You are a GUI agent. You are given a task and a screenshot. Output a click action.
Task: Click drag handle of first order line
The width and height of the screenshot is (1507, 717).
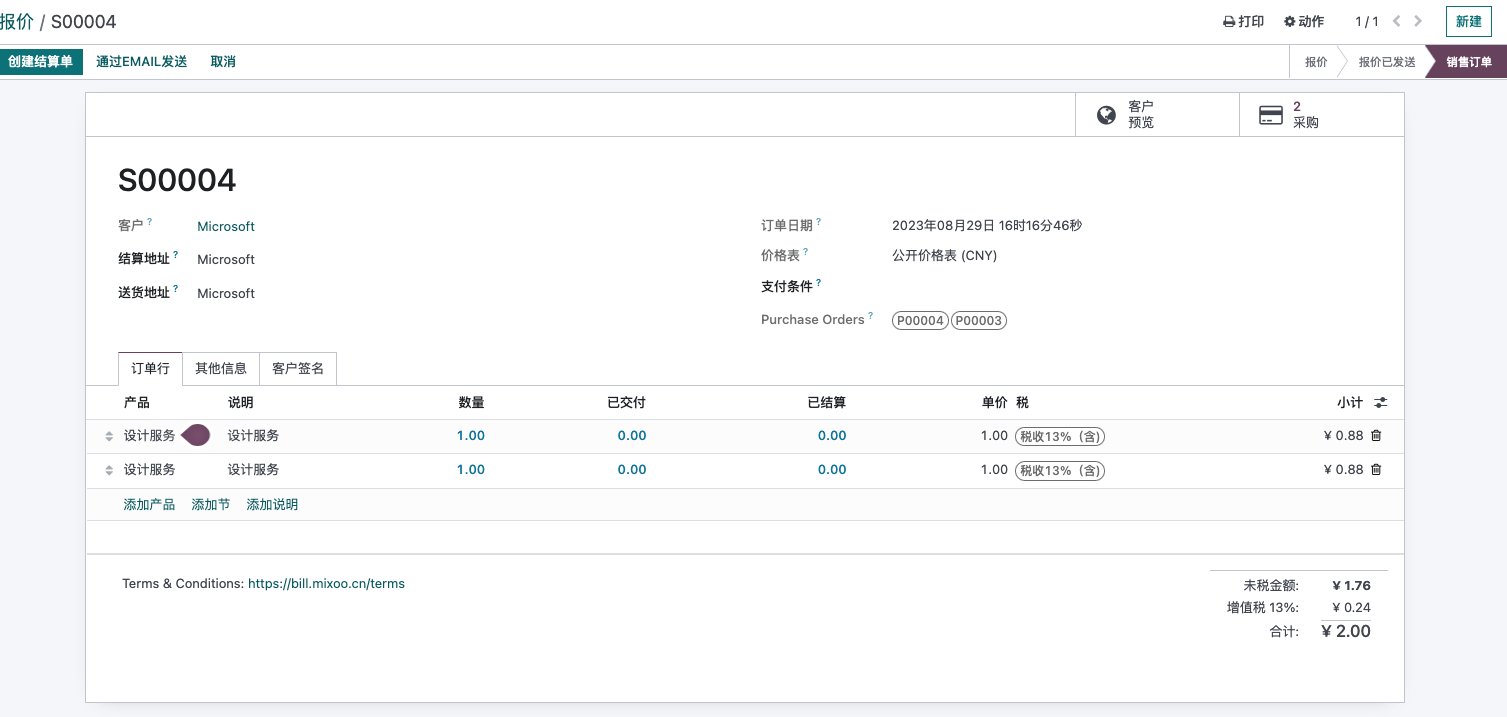tap(109, 436)
